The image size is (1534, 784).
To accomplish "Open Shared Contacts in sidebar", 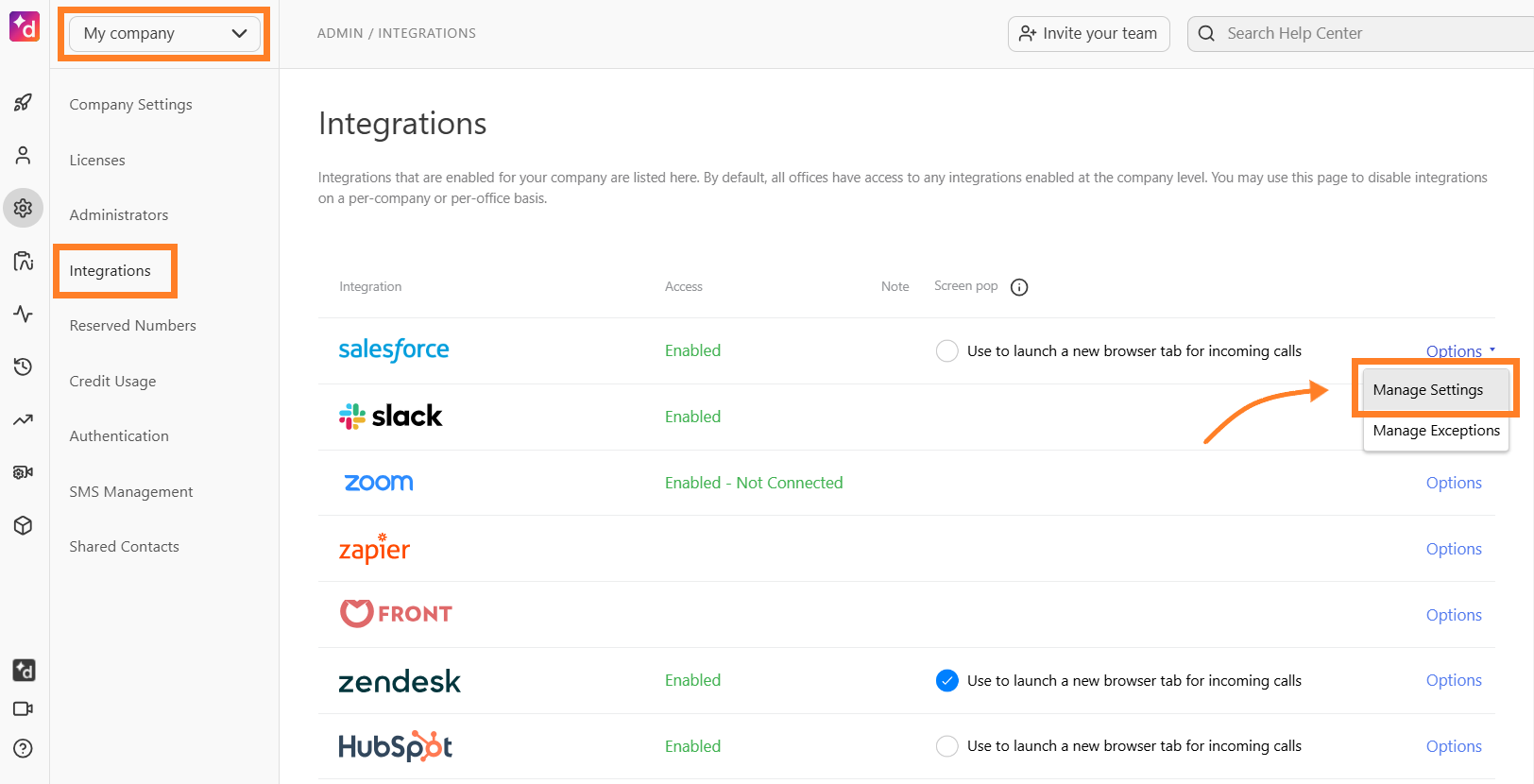I will click(x=124, y=547).
